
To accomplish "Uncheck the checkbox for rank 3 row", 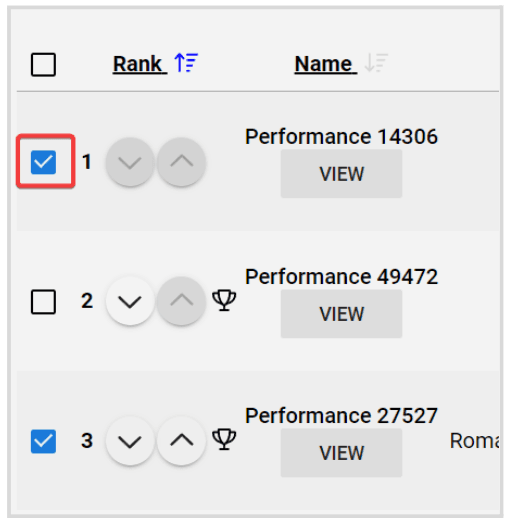I will (43, 441).
